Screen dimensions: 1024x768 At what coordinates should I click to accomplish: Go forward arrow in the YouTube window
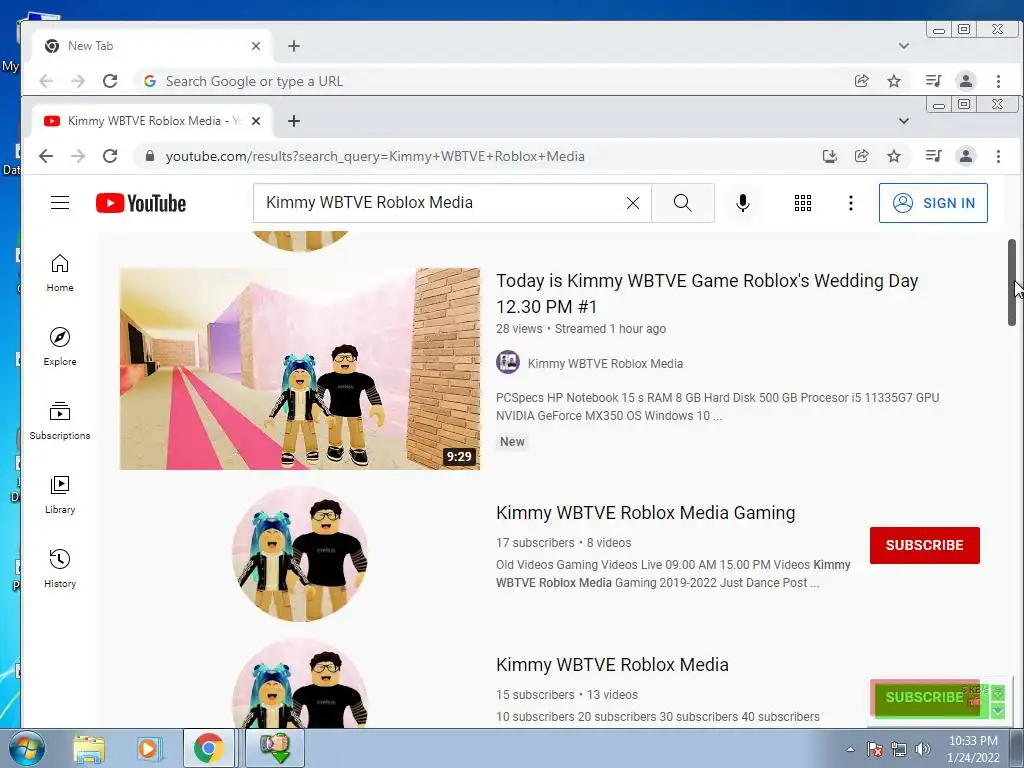pos(78,156)
